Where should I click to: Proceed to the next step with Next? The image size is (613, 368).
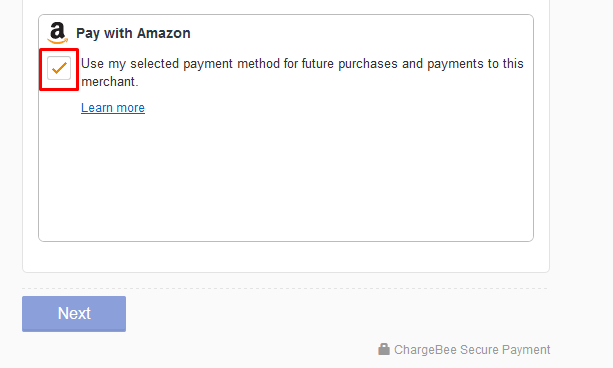(74, 314)
